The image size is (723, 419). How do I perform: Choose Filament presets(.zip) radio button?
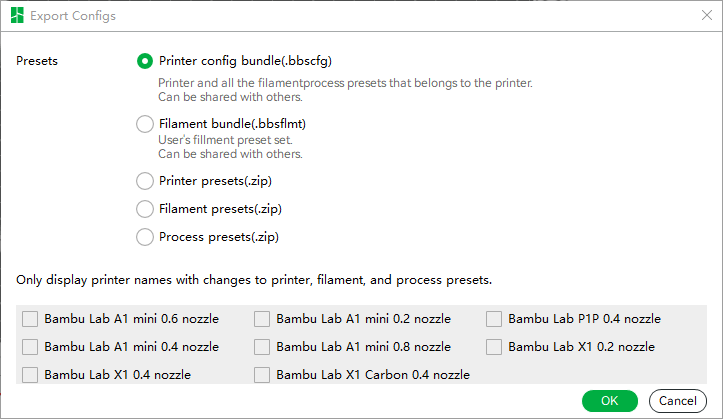click(145, 209)
